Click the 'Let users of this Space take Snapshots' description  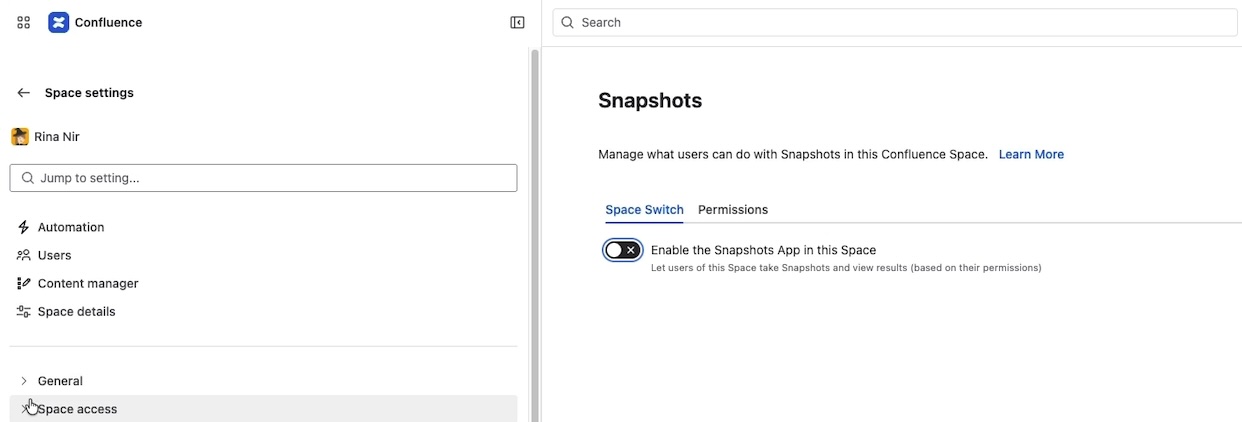846,268
